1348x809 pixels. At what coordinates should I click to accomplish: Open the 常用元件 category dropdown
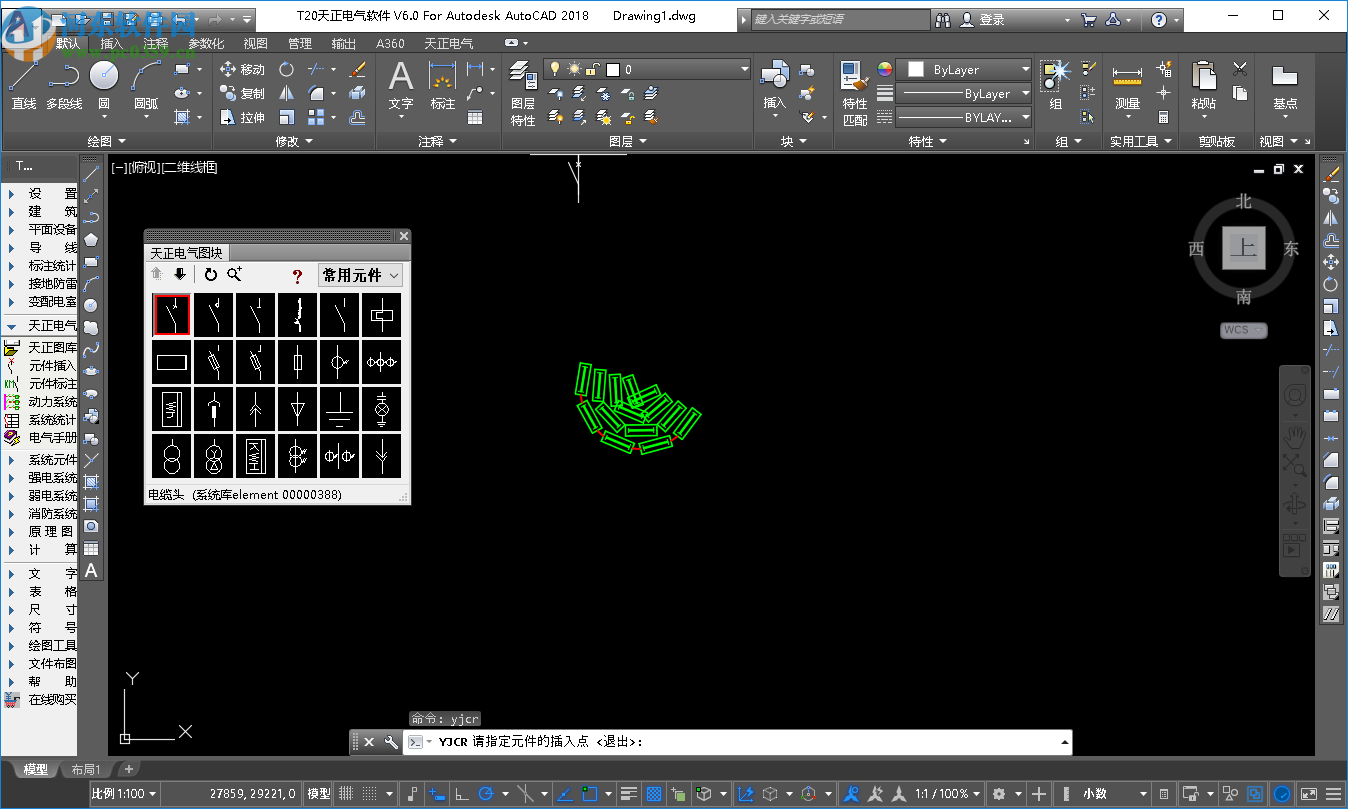pyautogui.click(x=360, y=275)
